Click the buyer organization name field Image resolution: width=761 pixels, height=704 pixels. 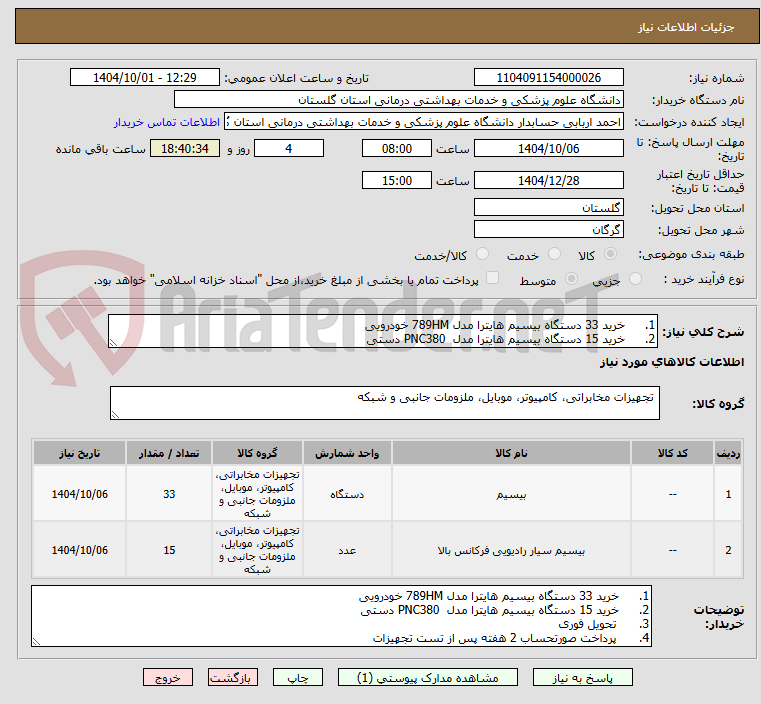pyautogui.click(x=398, y=100)
